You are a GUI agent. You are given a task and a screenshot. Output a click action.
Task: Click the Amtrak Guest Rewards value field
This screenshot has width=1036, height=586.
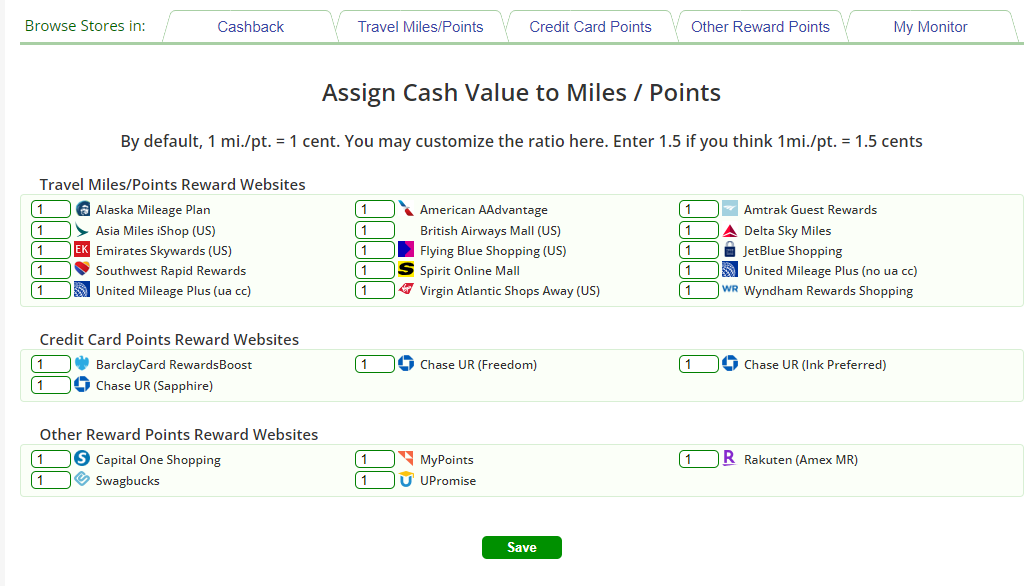(x=698, y=210)
